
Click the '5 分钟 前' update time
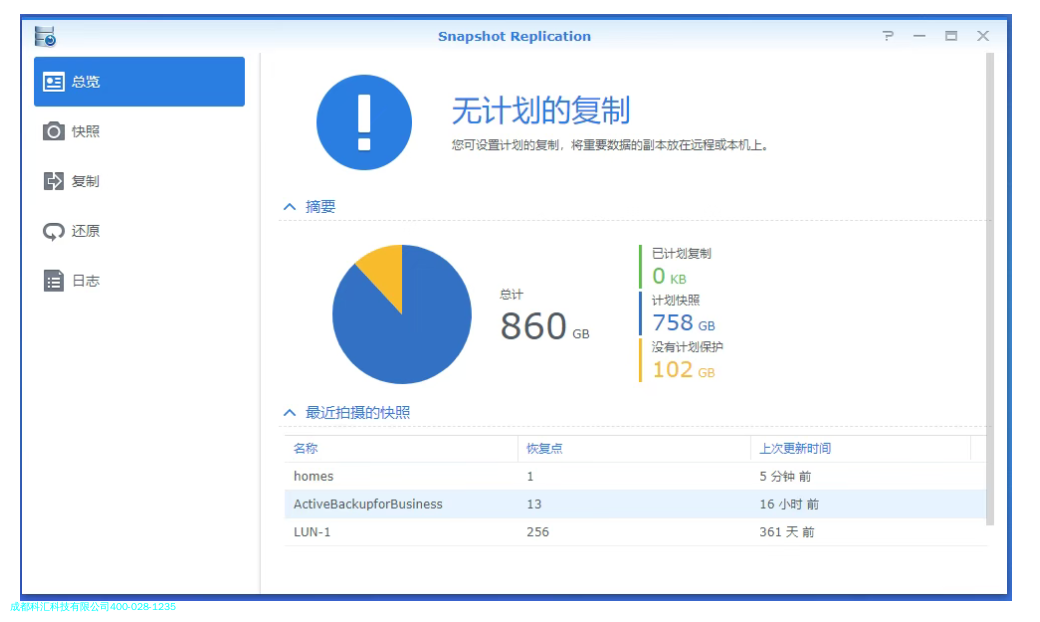click(x=785, y=476)
